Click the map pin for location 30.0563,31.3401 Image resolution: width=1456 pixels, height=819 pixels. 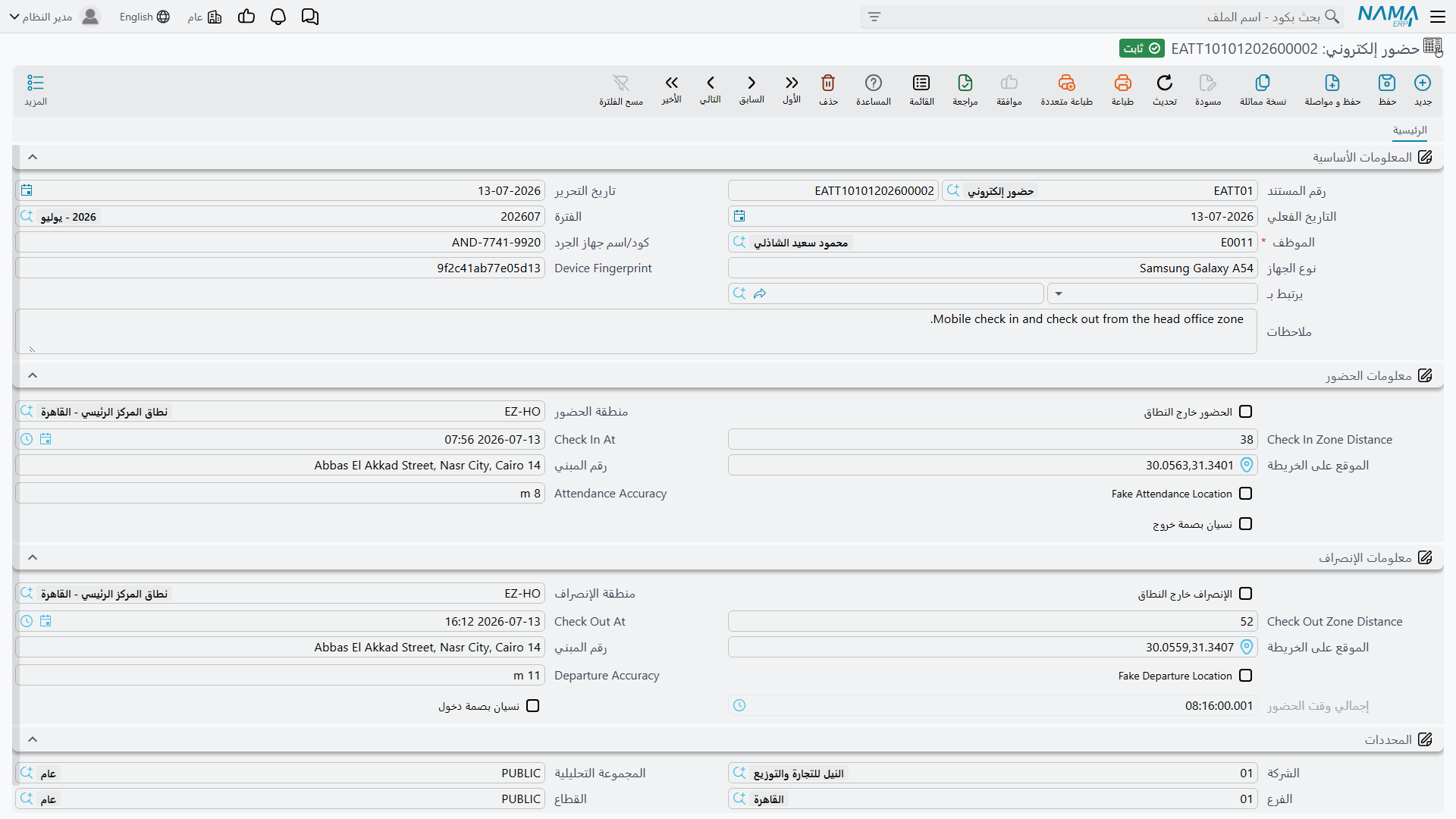point(1247,465)
